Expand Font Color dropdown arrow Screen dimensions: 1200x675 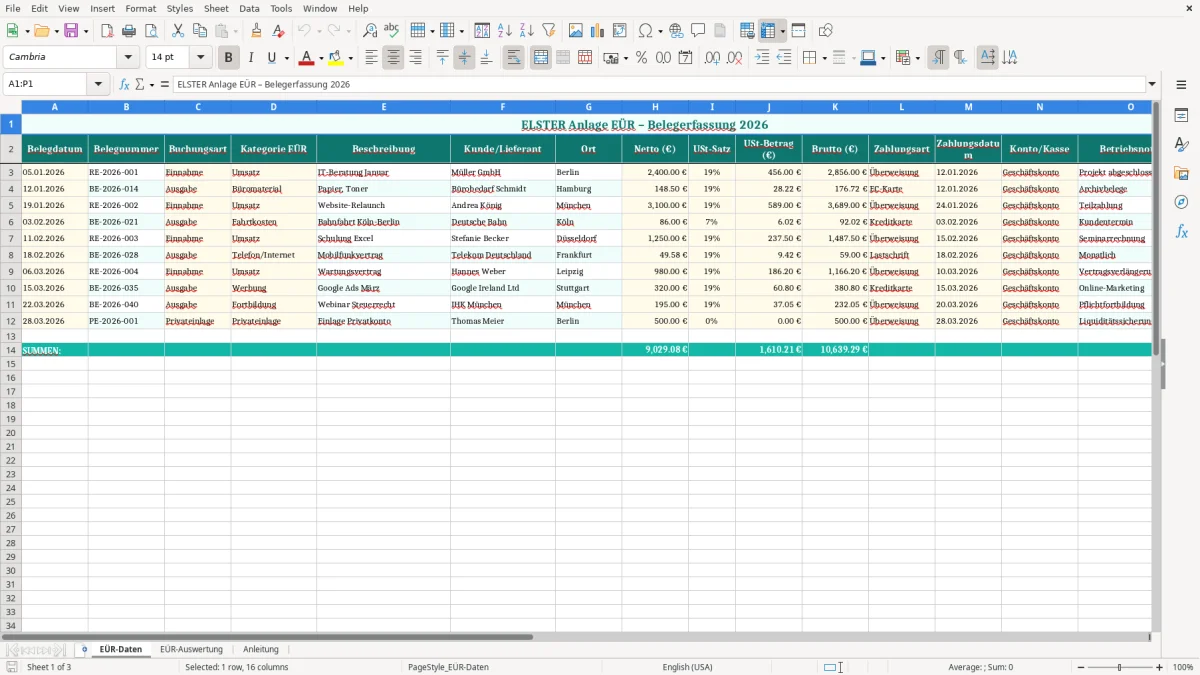coord(321,58)
